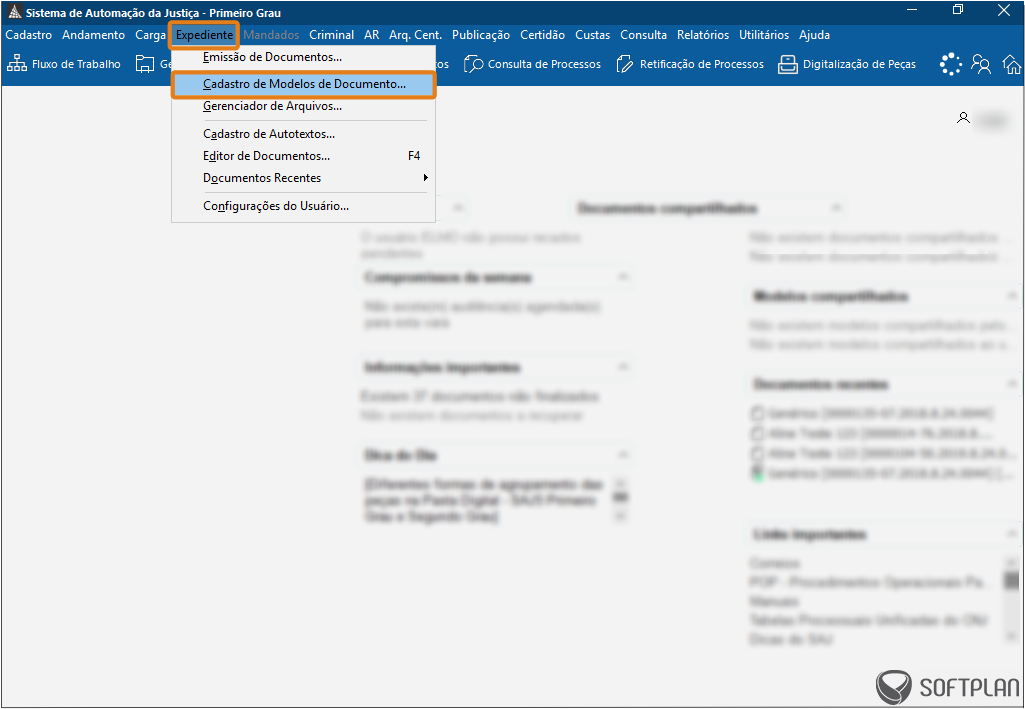Screen dimensions: 1025x709
Task: Click the two-people users icon in the toolbar
Action: coord(981,64)
